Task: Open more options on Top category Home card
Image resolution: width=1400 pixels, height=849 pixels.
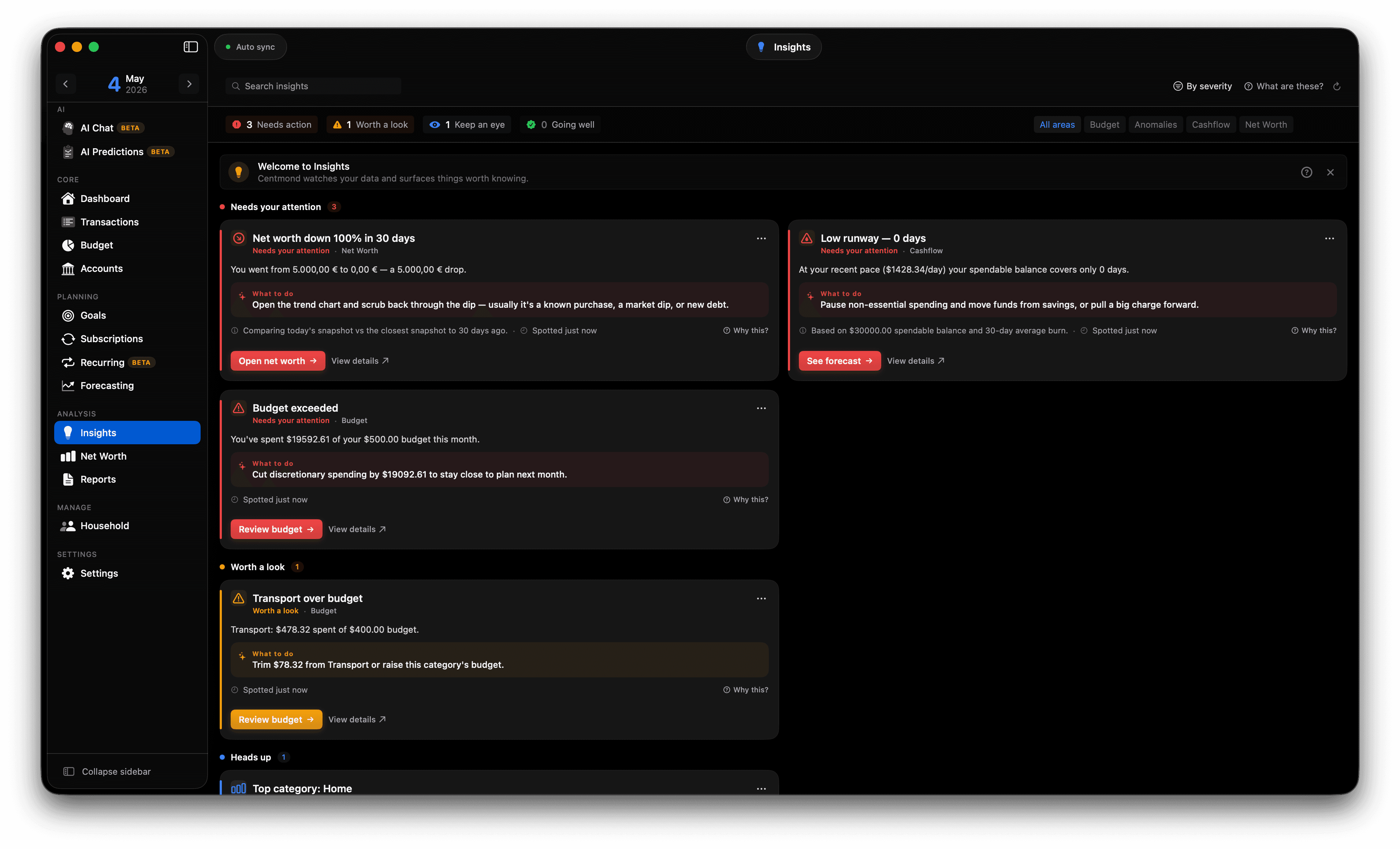Action: [761, 789]
